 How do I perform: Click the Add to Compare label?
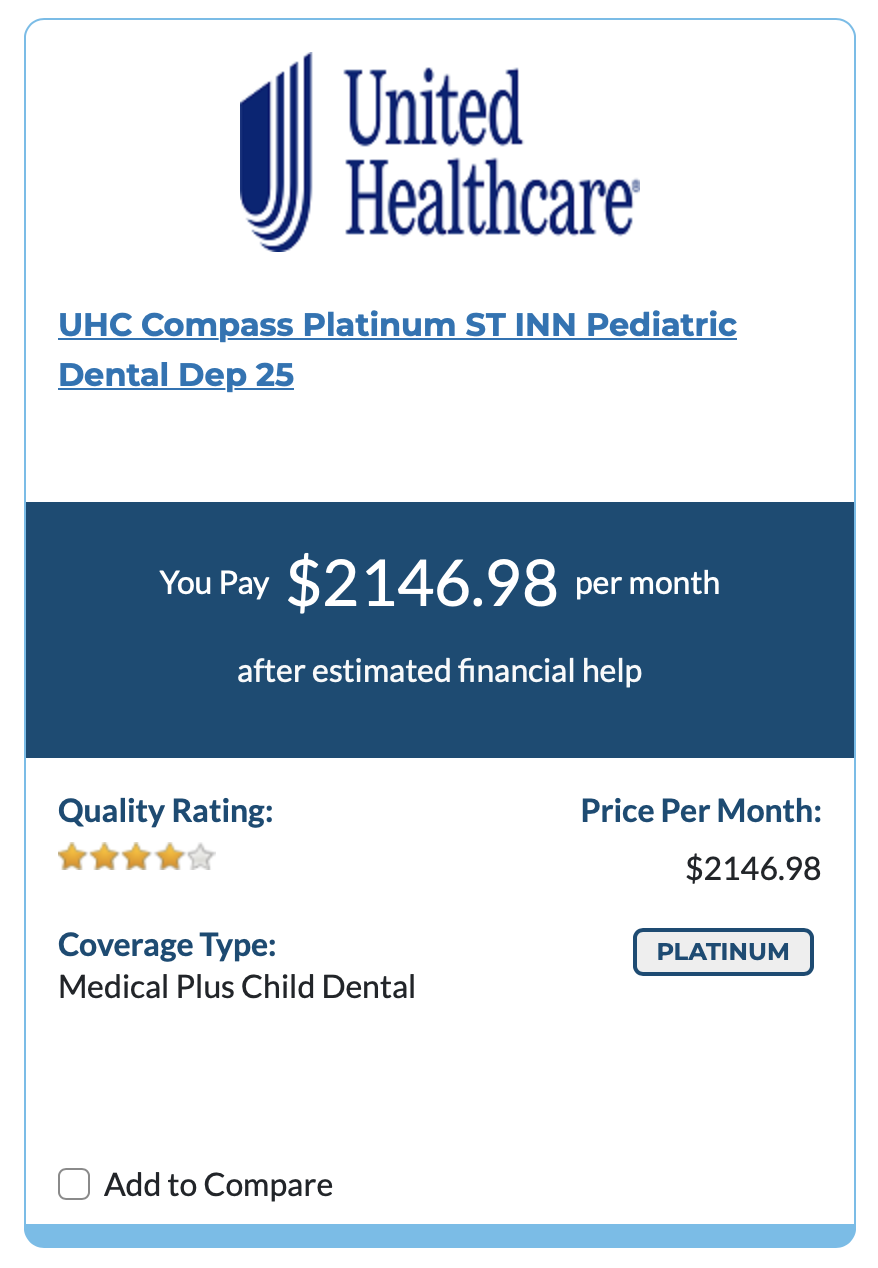219,1185
